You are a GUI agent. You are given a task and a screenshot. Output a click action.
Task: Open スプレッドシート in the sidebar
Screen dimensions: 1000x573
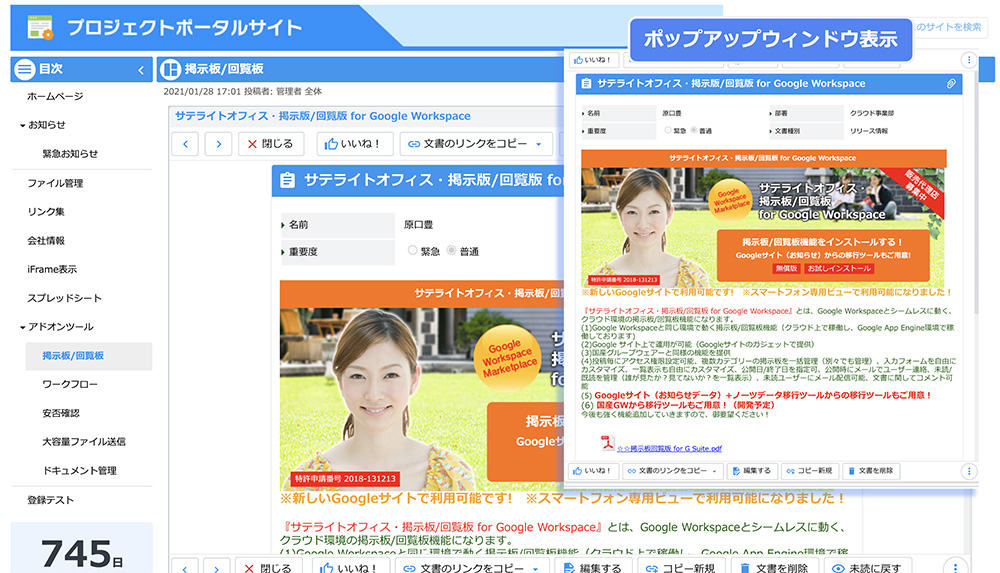coord(64,298)
